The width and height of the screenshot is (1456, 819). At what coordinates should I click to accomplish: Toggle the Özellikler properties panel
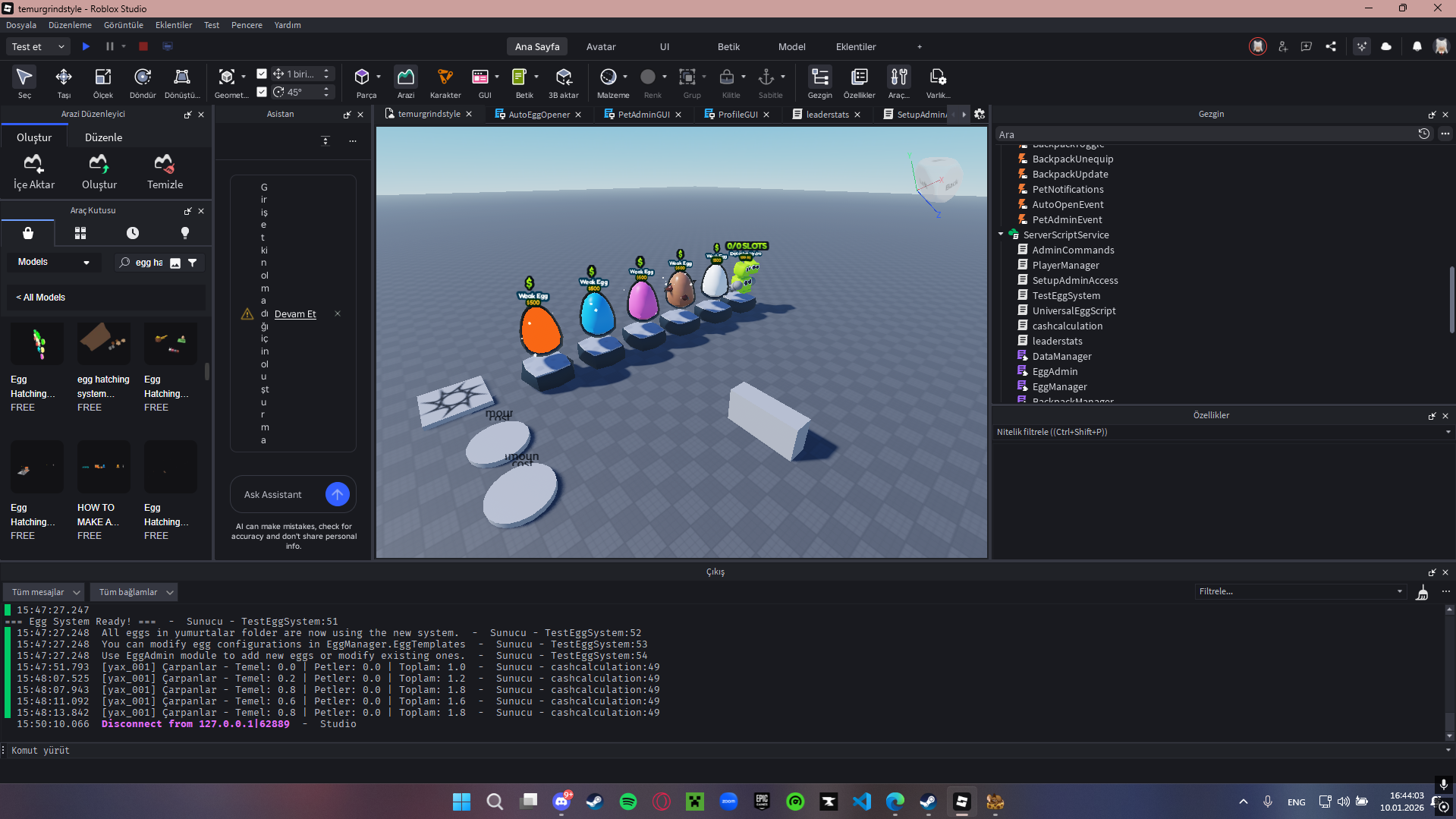859,82
